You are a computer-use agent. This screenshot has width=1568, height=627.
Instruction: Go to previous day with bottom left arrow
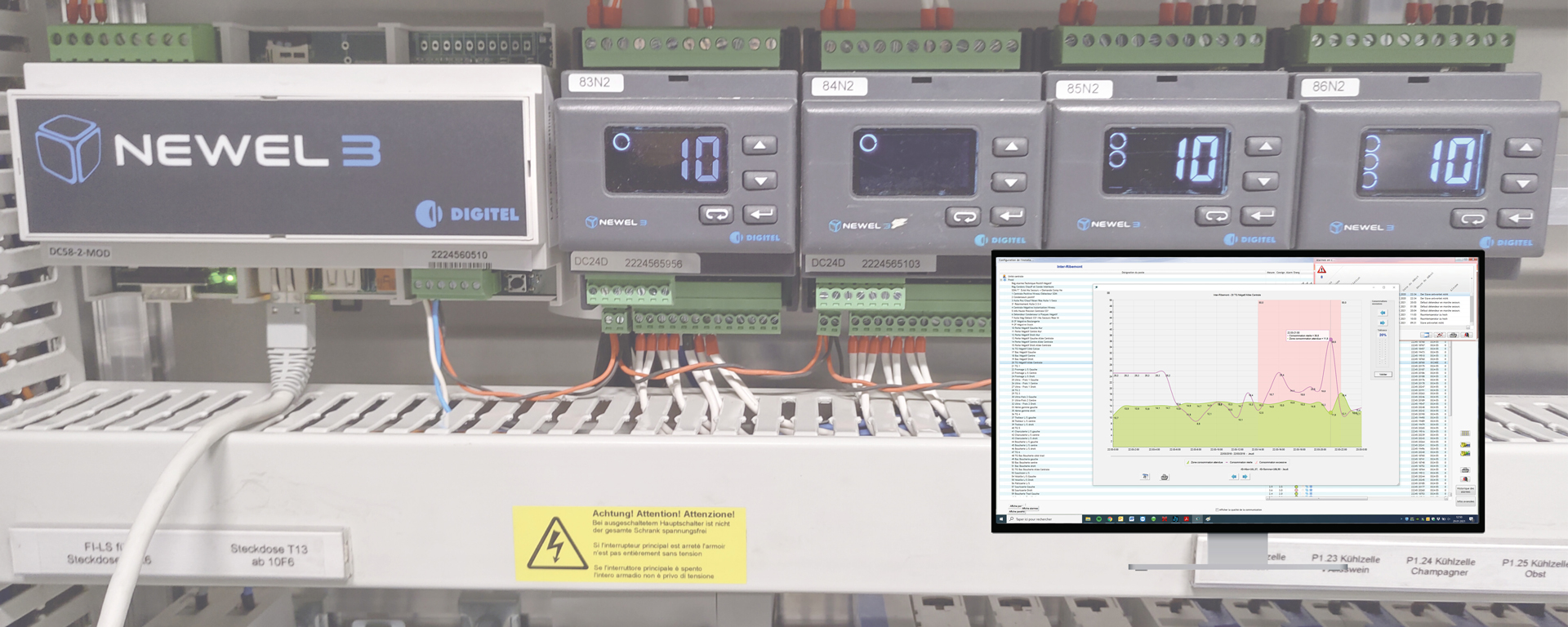coord(1234,477)
